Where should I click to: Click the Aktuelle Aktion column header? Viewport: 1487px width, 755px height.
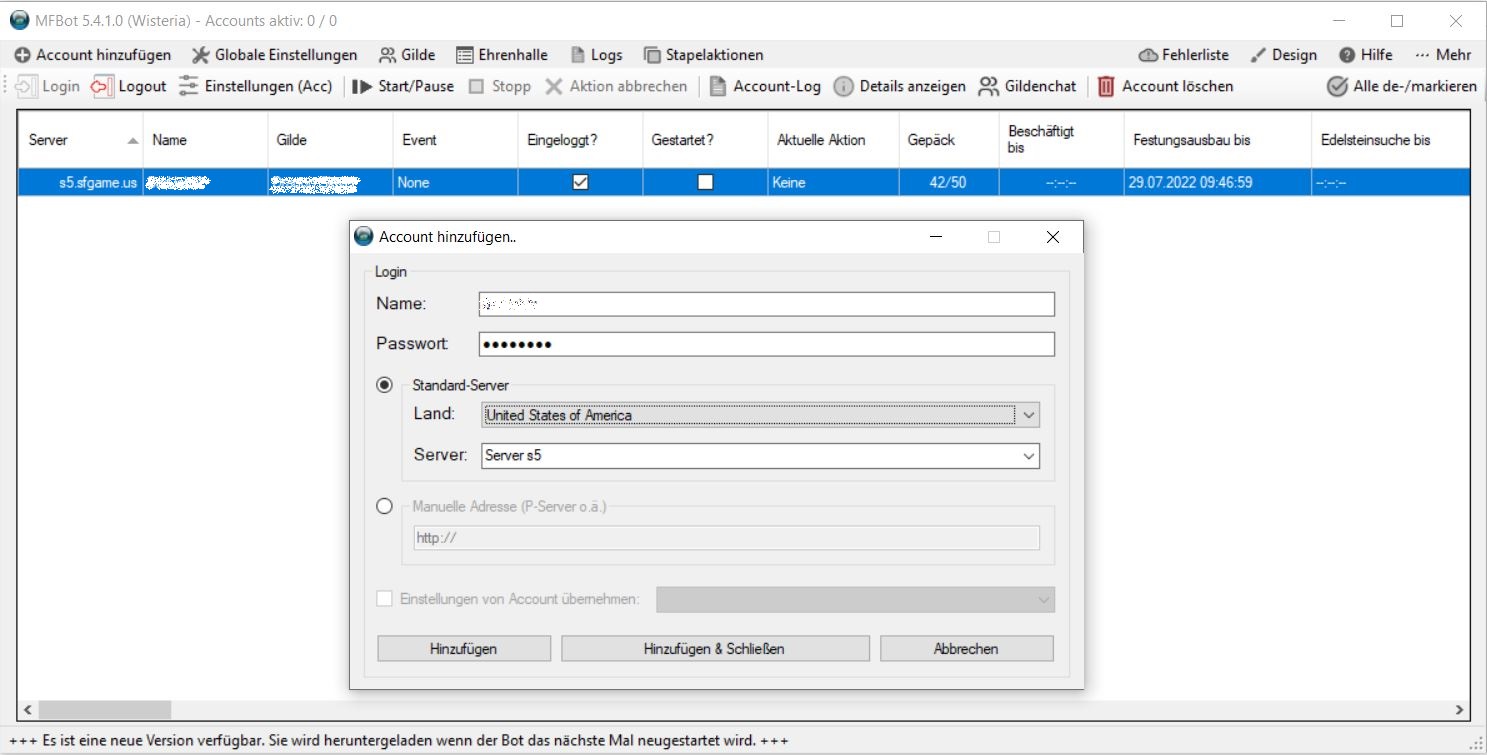coord(833,140)
